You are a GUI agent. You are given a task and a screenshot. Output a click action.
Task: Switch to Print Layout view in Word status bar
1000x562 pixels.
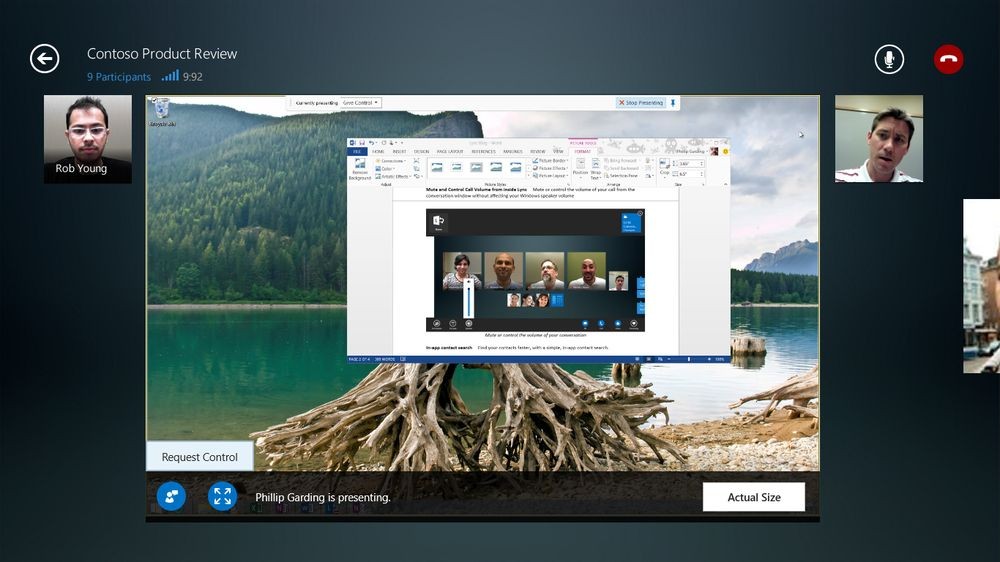click(649, 359)
